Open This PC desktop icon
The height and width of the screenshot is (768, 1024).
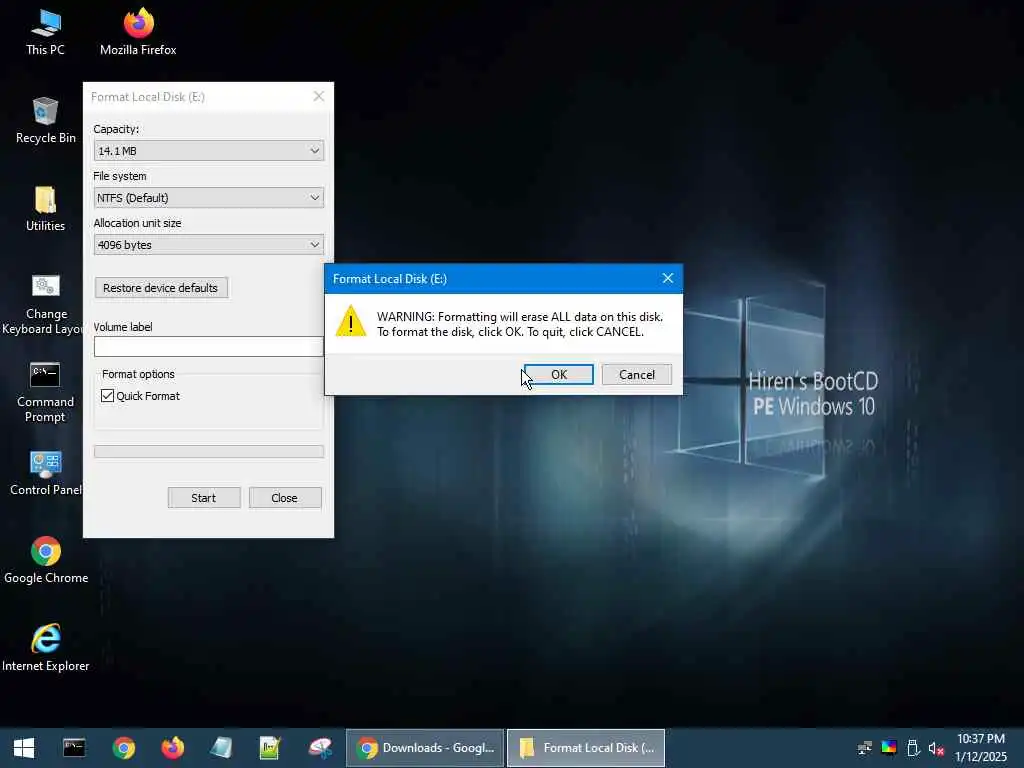tap(45, 31)
